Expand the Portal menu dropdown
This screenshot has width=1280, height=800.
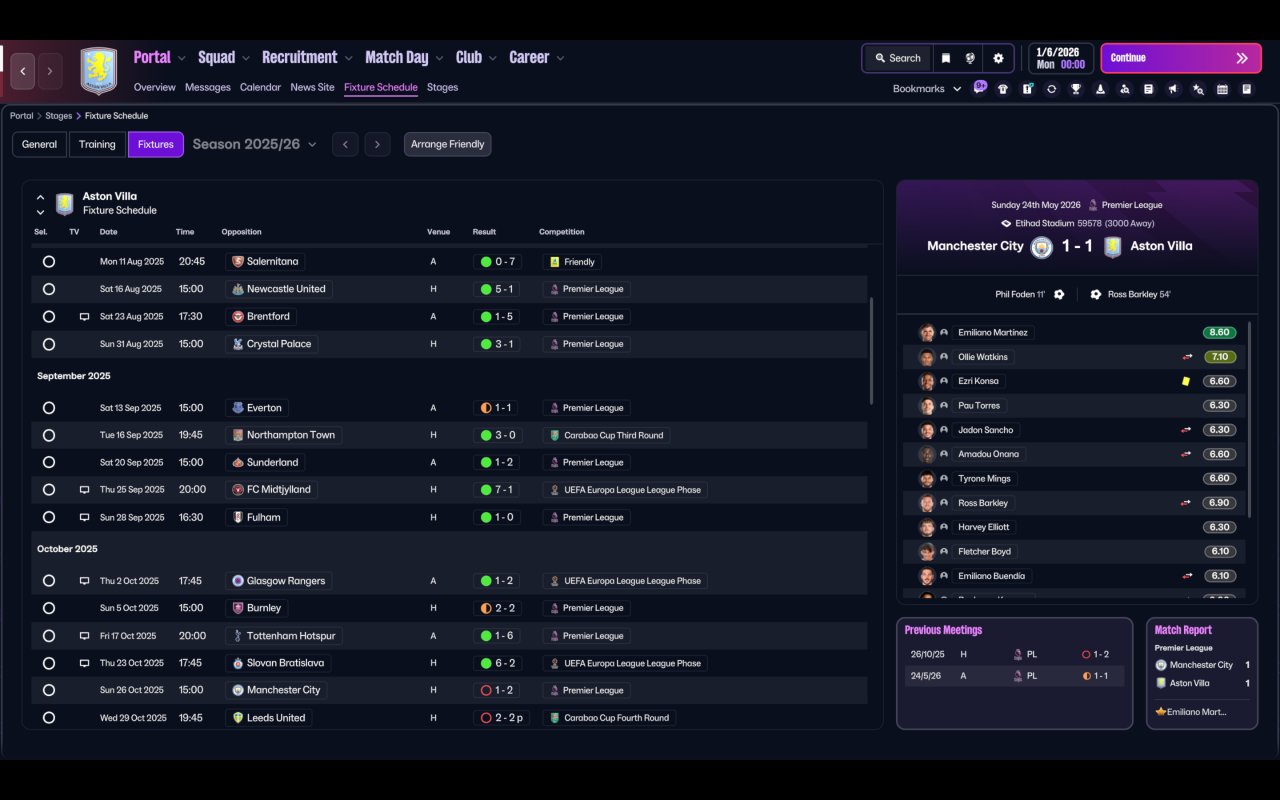[181, 59]
